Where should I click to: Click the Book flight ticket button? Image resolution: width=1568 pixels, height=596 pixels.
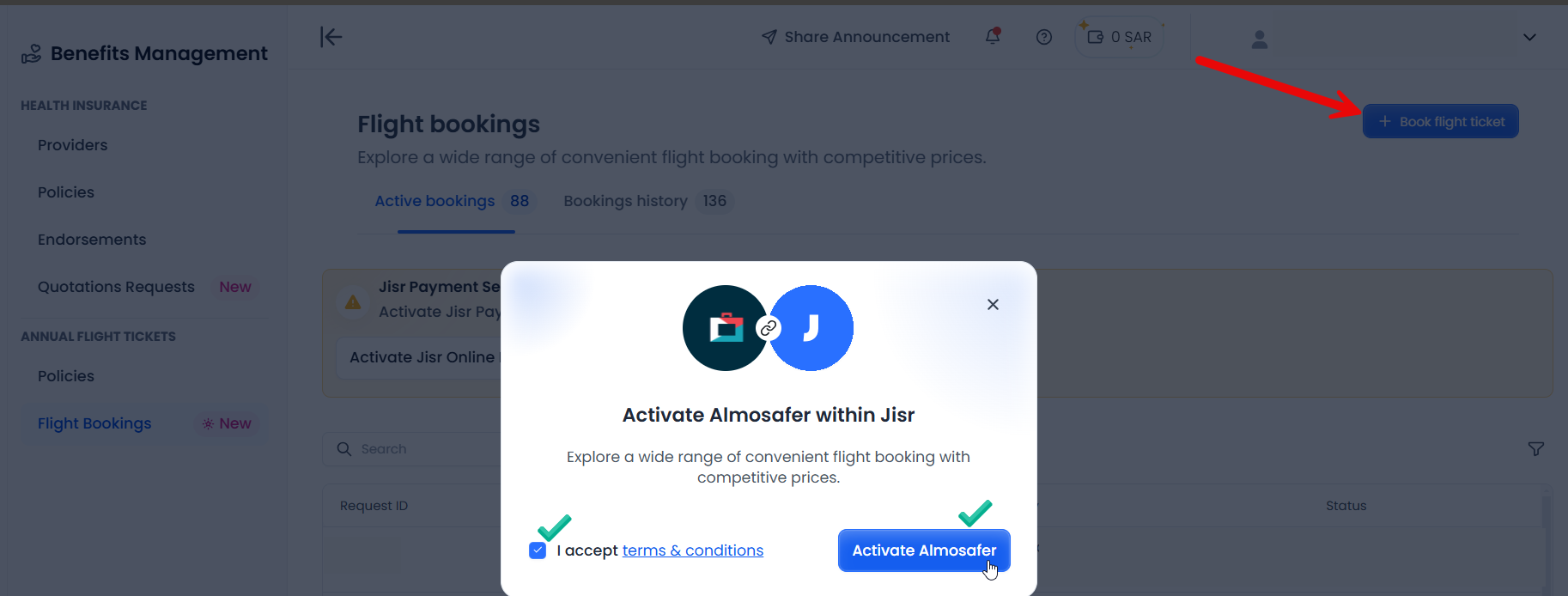click(x=1441, y=122)
